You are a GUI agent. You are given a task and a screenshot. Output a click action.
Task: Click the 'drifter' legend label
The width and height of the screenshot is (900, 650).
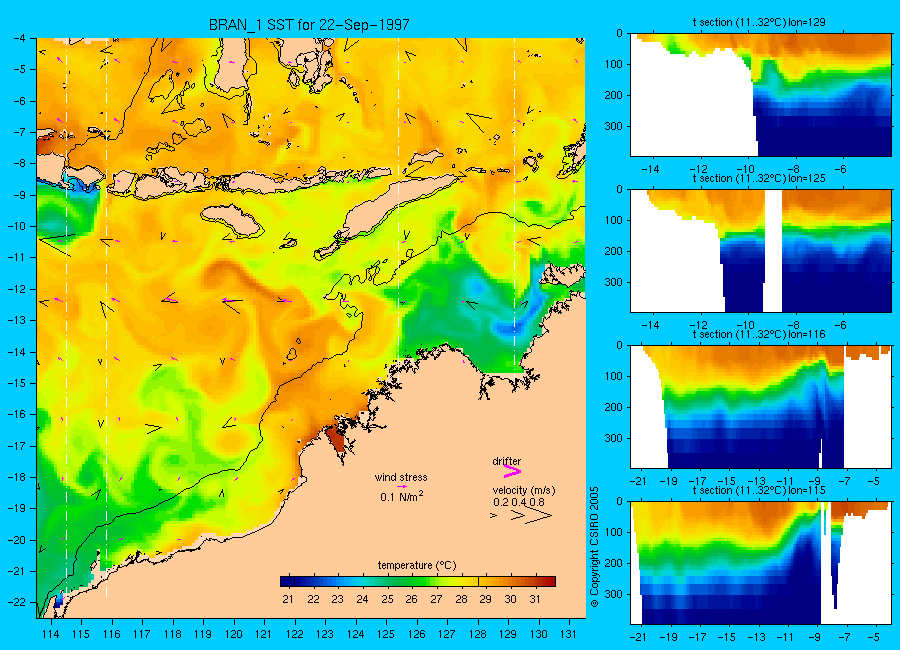pos(506,461)
